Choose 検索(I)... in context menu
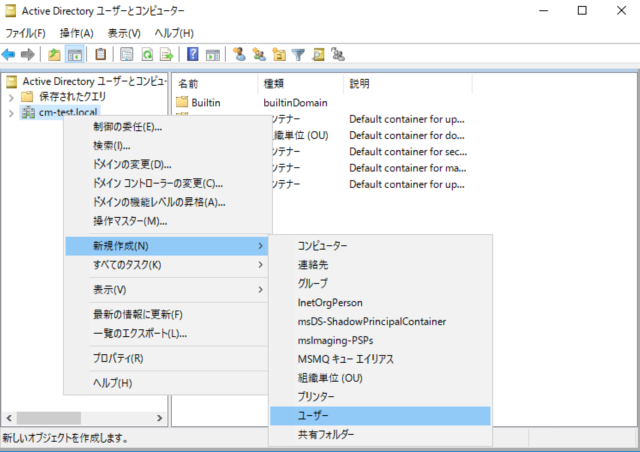The image size is (640, 452). click(167, 146)
